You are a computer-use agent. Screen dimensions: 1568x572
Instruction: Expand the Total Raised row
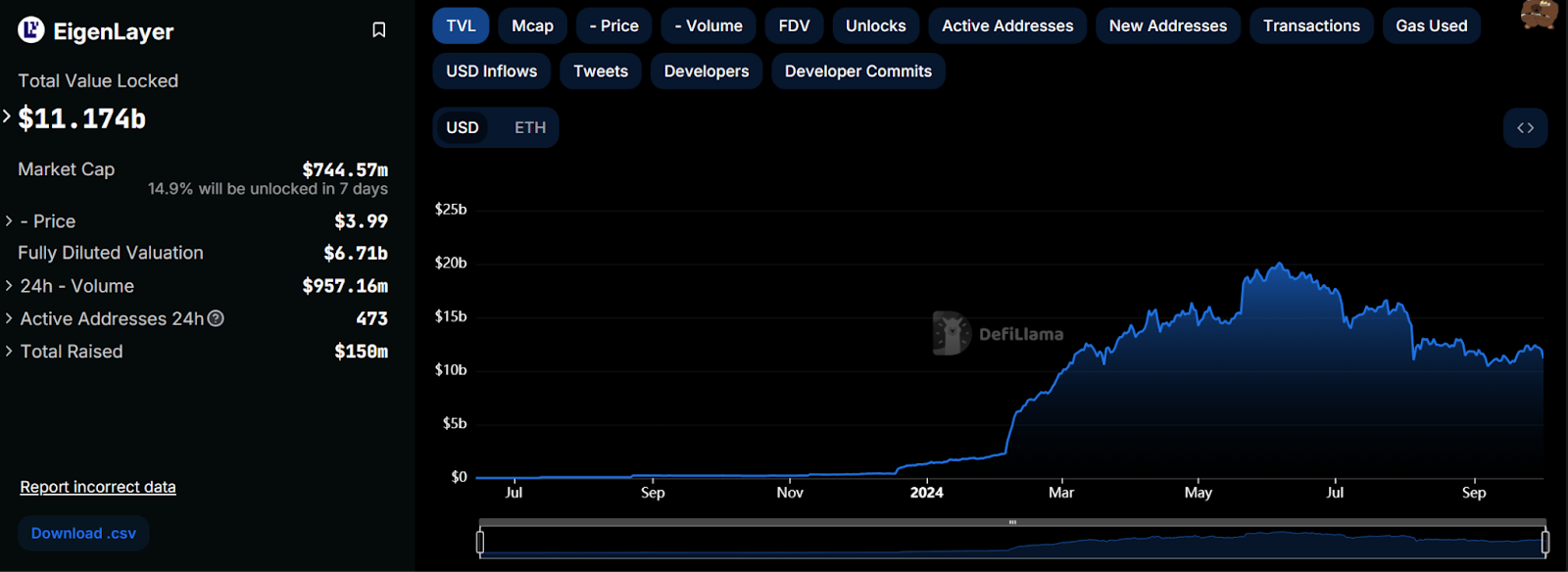[x=196, y=351]
